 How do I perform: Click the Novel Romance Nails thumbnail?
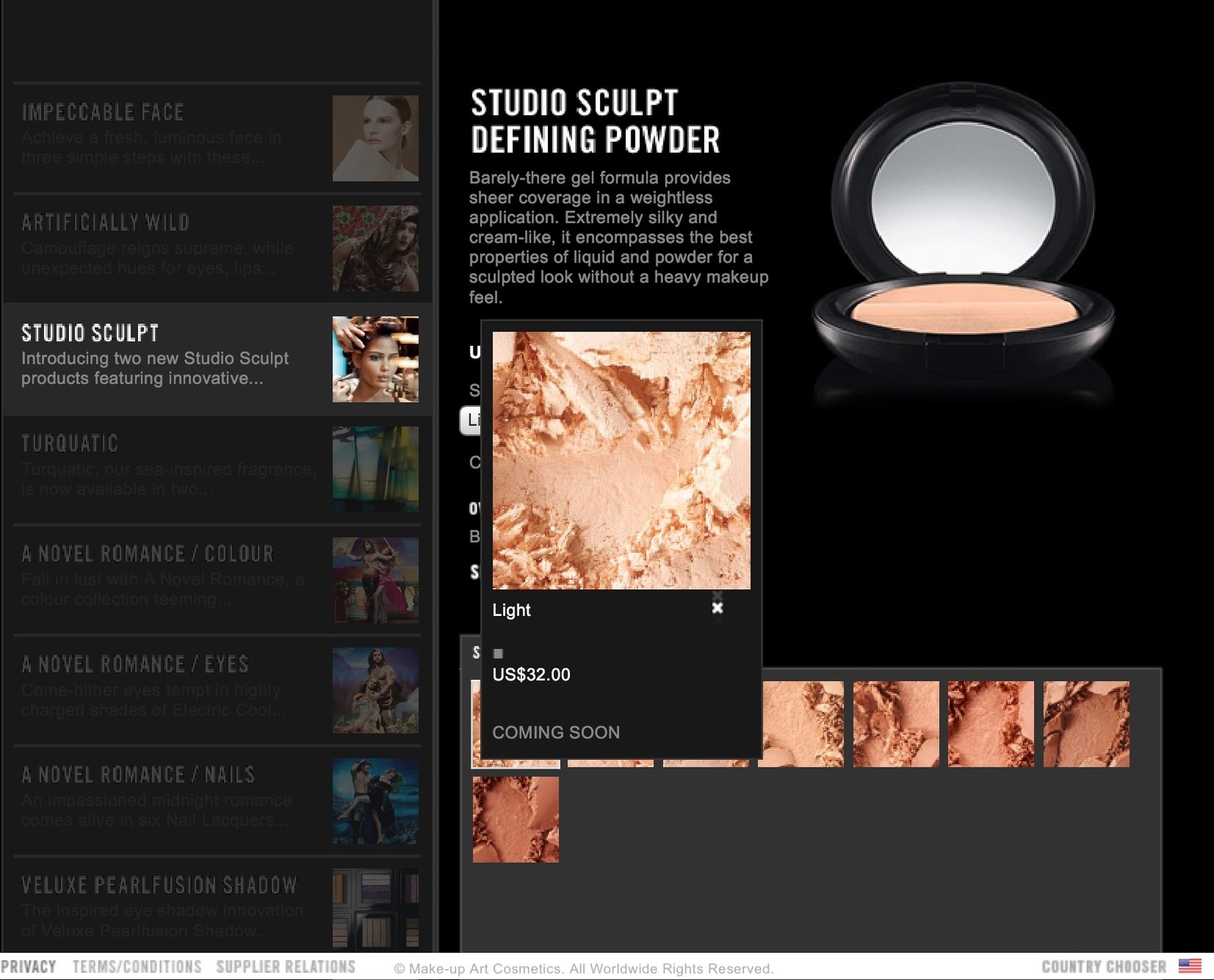tap(376, 801)
